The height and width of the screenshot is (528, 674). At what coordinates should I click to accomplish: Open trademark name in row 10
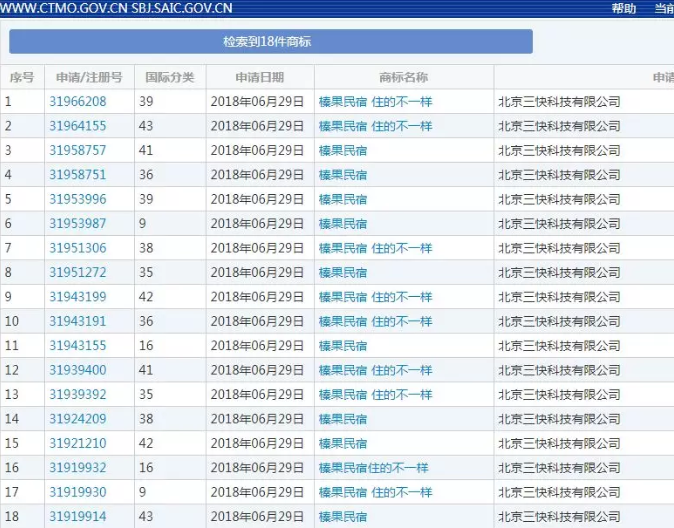[375, 322]
